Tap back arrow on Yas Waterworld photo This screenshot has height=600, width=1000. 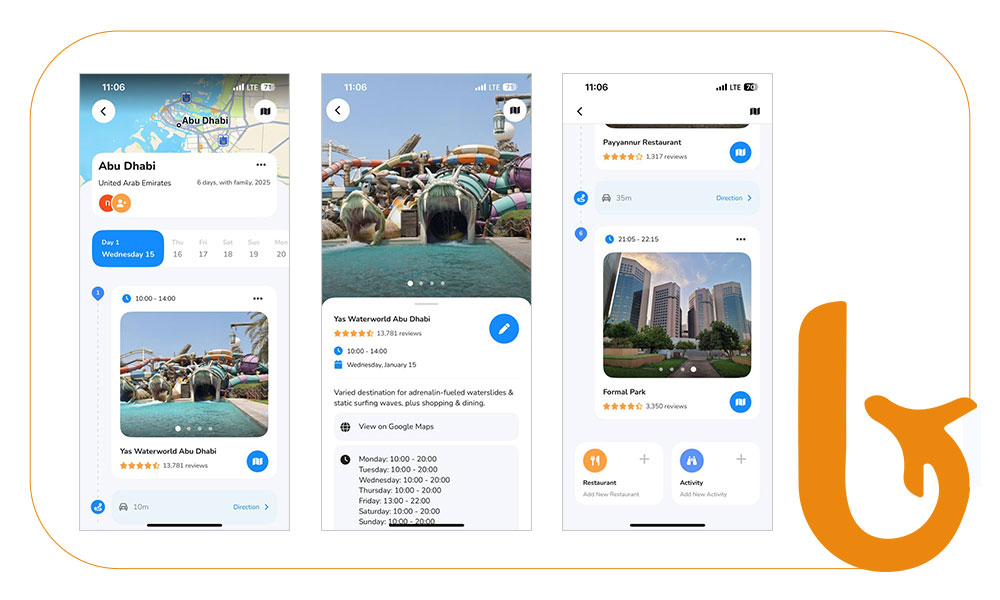tap(338, 111)
